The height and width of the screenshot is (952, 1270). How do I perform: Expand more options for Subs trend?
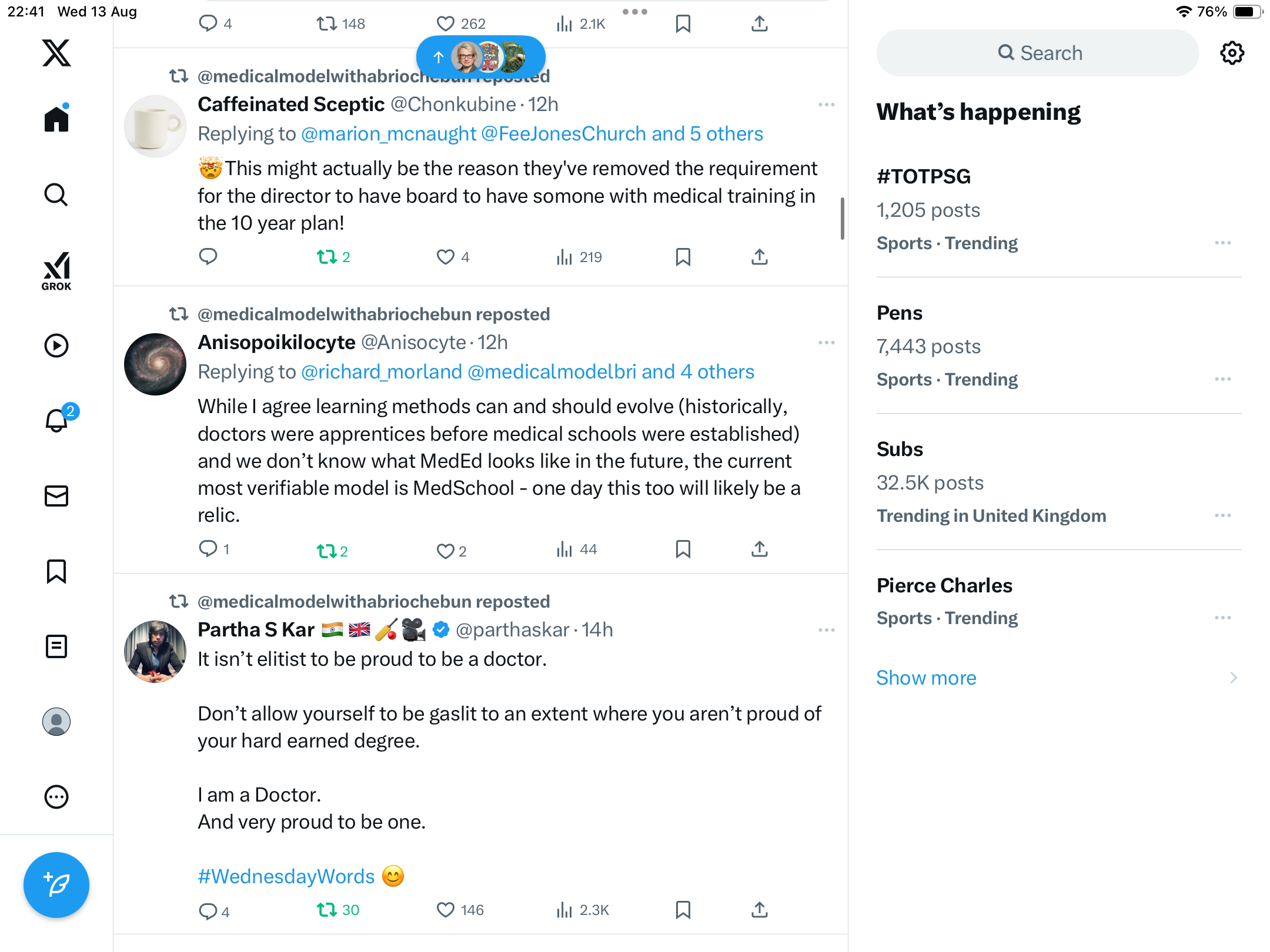1222,515
